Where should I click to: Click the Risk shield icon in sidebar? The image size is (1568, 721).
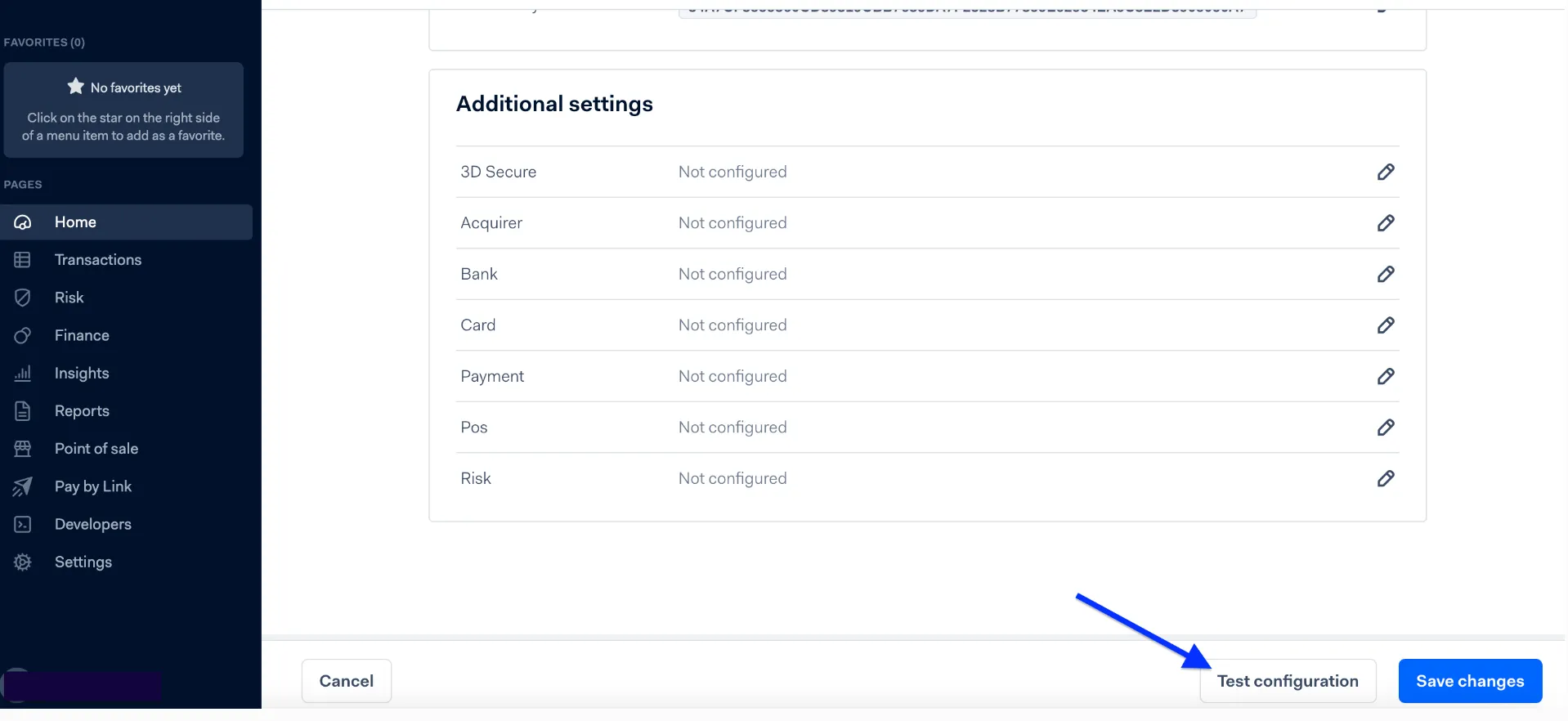(23, 298)
